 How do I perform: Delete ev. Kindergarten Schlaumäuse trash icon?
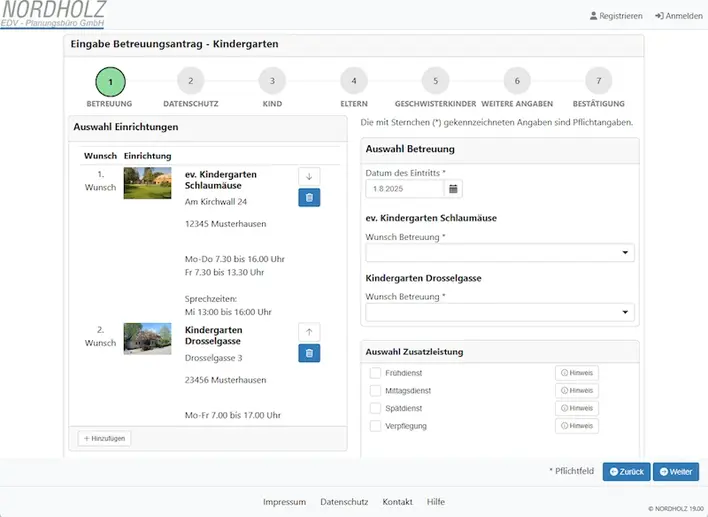point(309,198)
